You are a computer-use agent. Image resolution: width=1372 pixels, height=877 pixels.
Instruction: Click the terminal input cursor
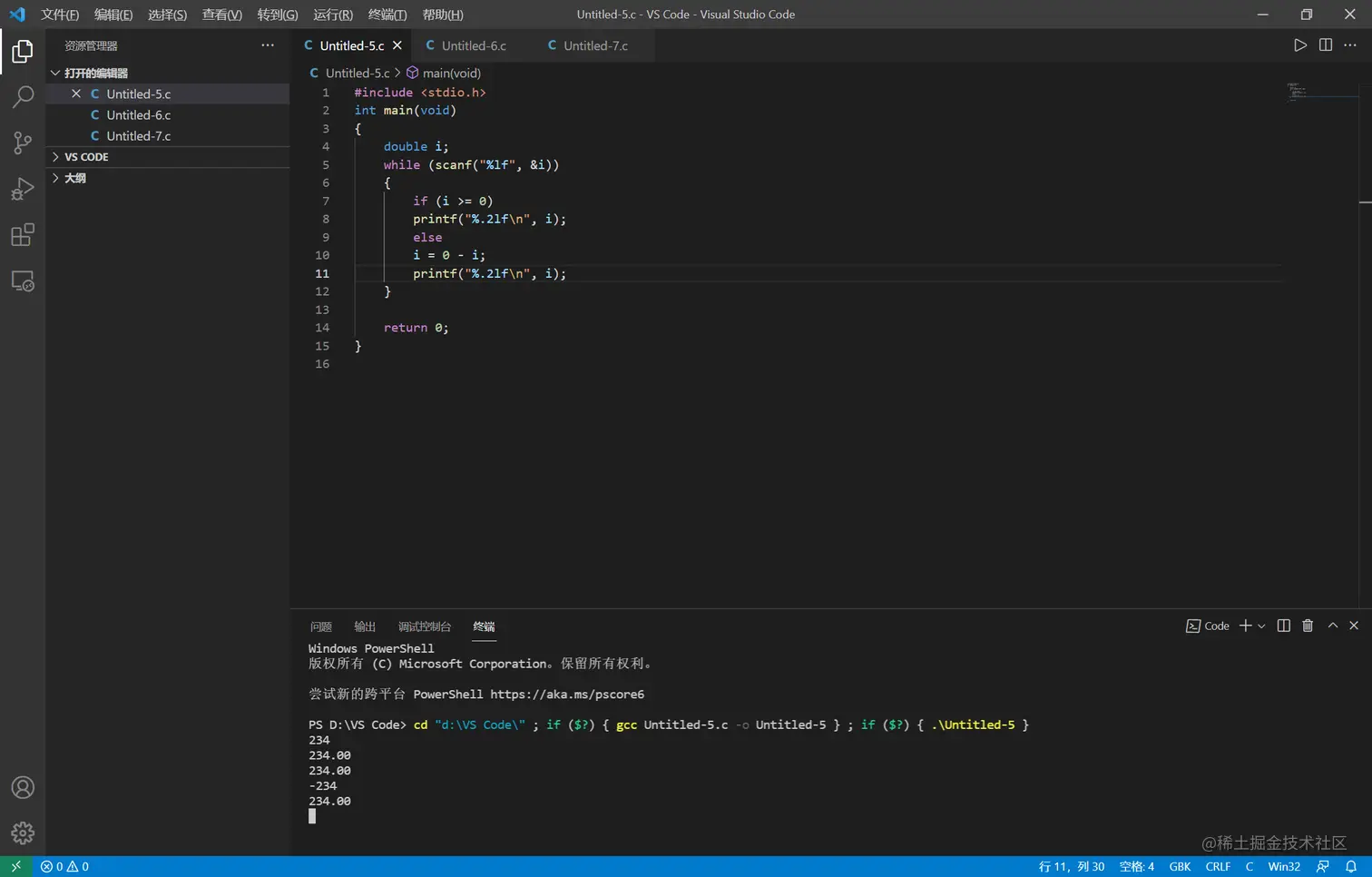[x=312, y=816]
